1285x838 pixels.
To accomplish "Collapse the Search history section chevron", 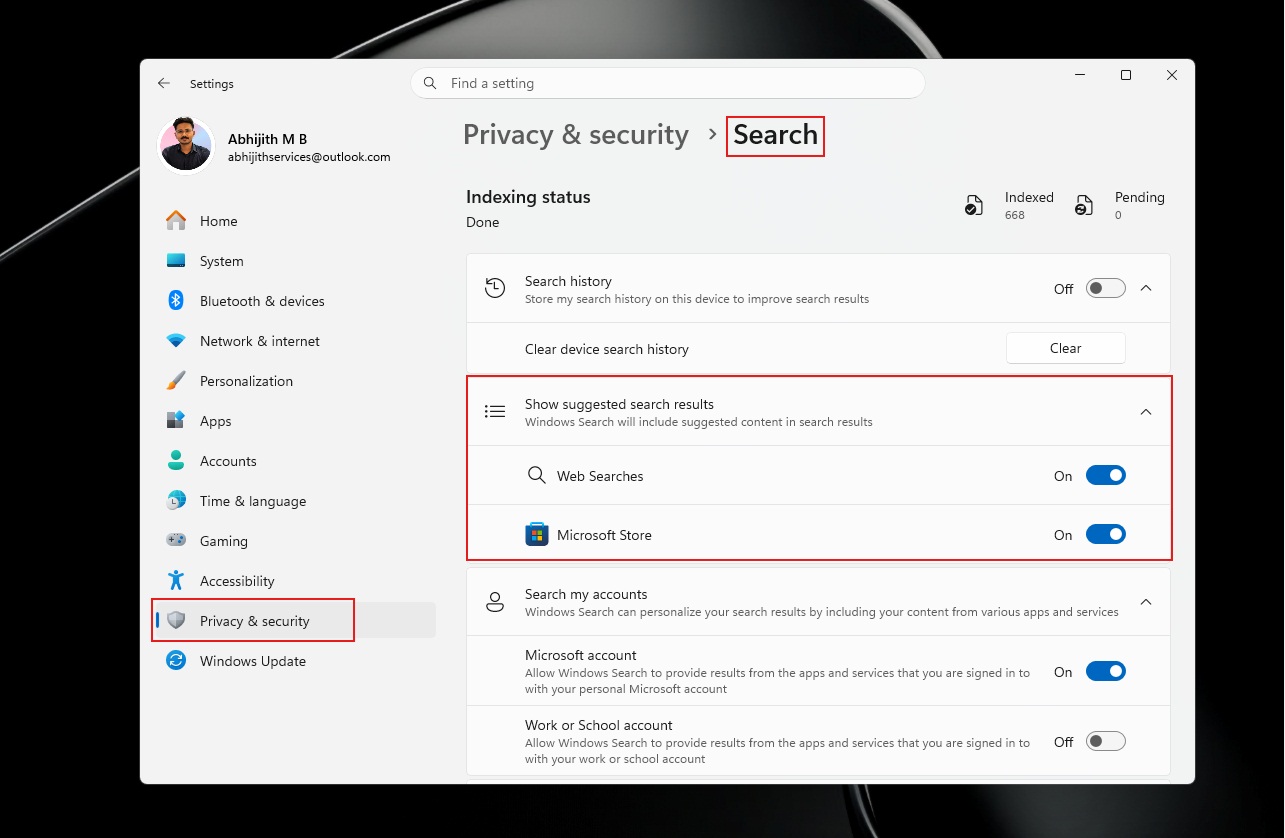I will (1147, 288).
